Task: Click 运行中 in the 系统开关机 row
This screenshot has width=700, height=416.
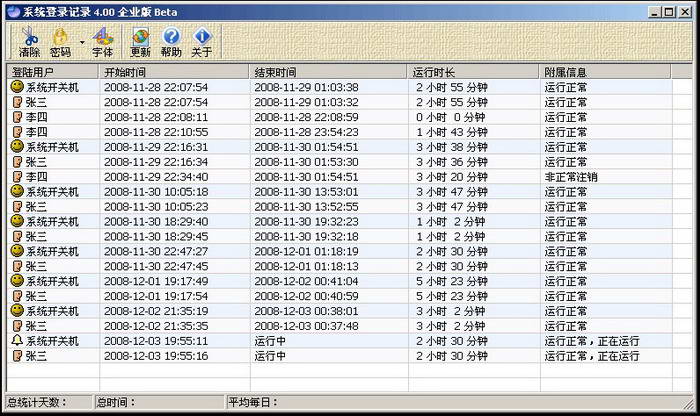Action: [270, 341]
